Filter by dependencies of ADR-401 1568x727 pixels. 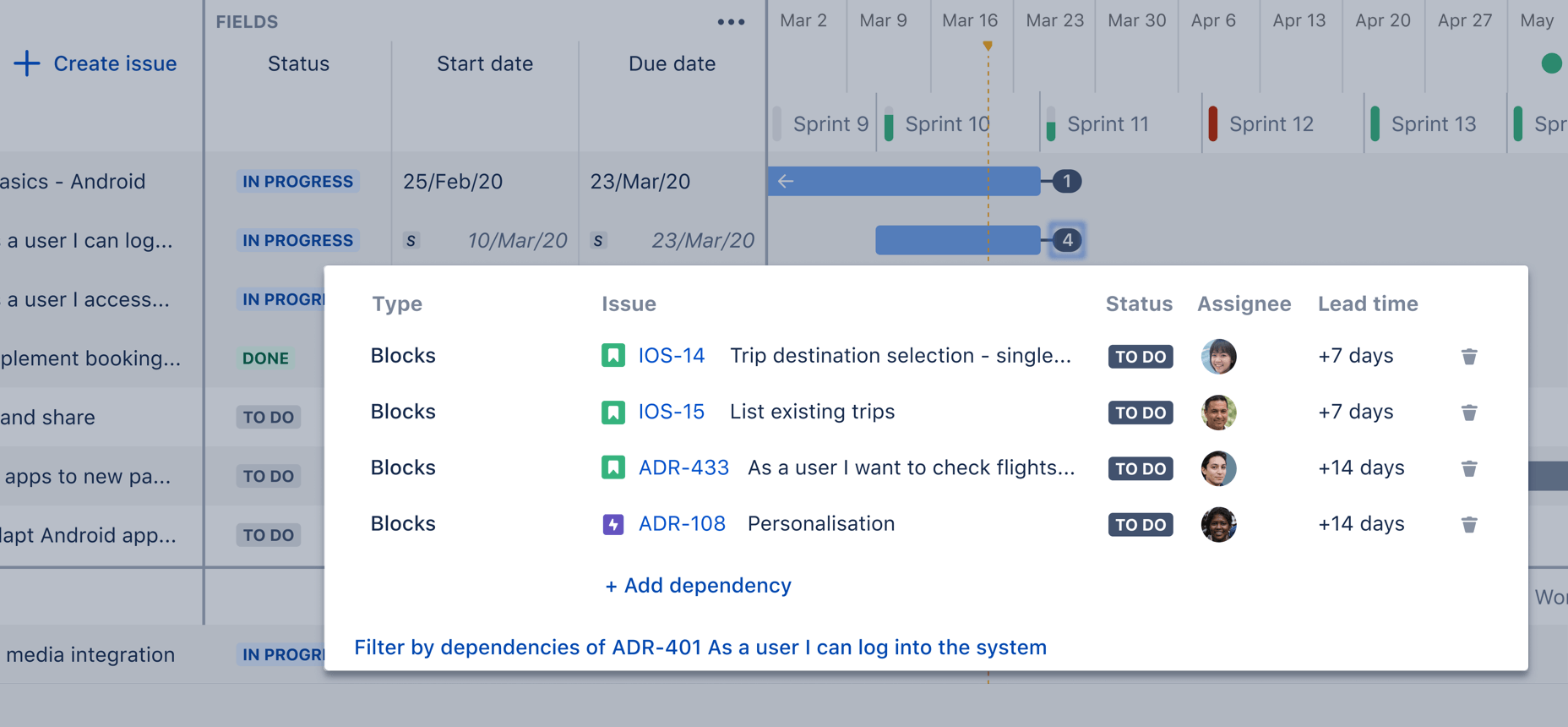pyautogui.click(x=700, y=648)
